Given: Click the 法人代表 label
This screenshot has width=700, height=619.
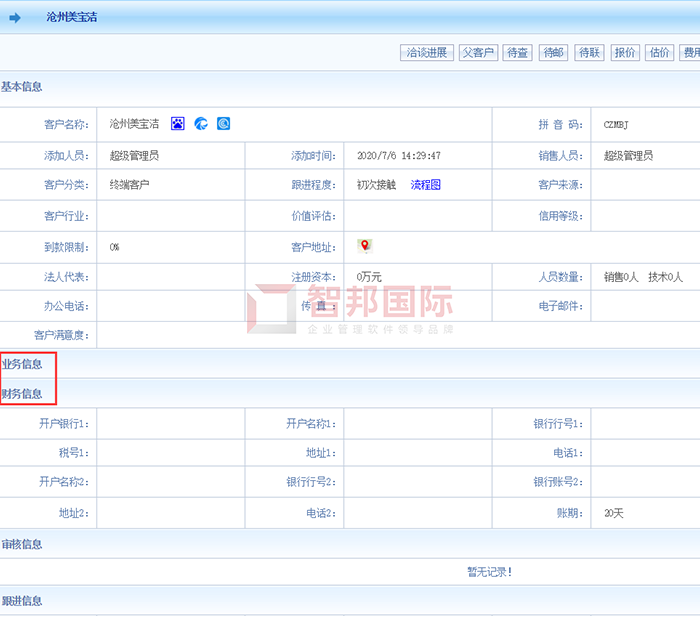Looking at the screenshot, I should [x=66, y=277].
